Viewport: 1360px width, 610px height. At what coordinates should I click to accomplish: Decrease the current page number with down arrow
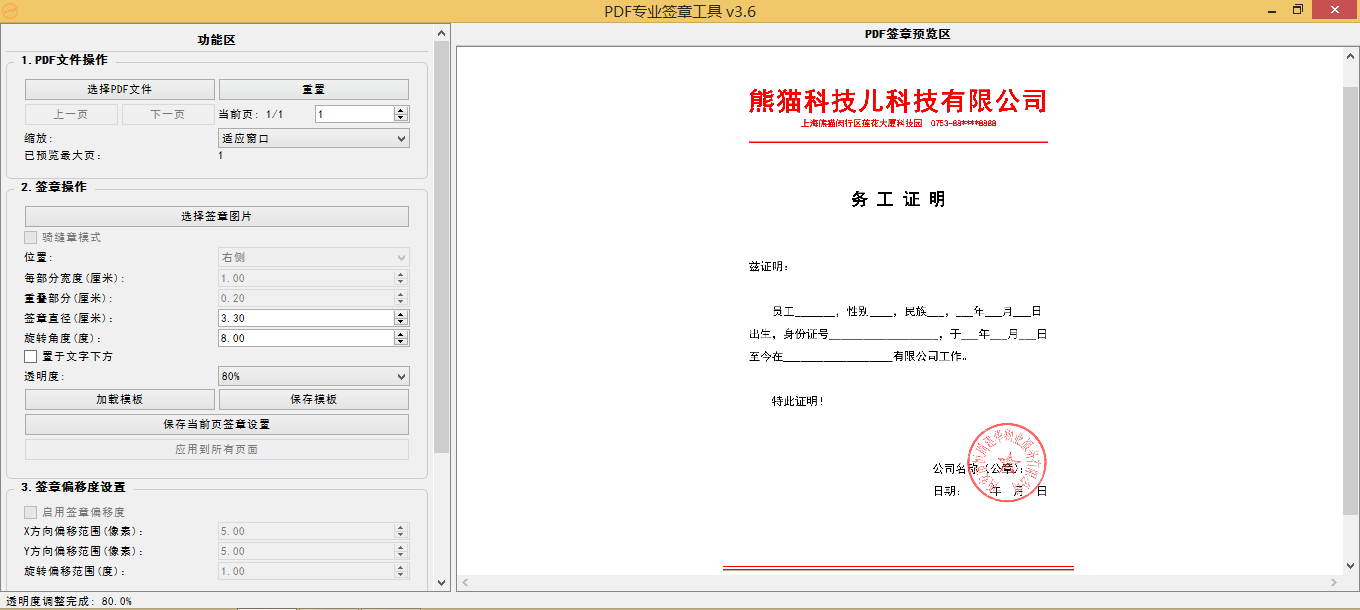[x=401, y=118]
